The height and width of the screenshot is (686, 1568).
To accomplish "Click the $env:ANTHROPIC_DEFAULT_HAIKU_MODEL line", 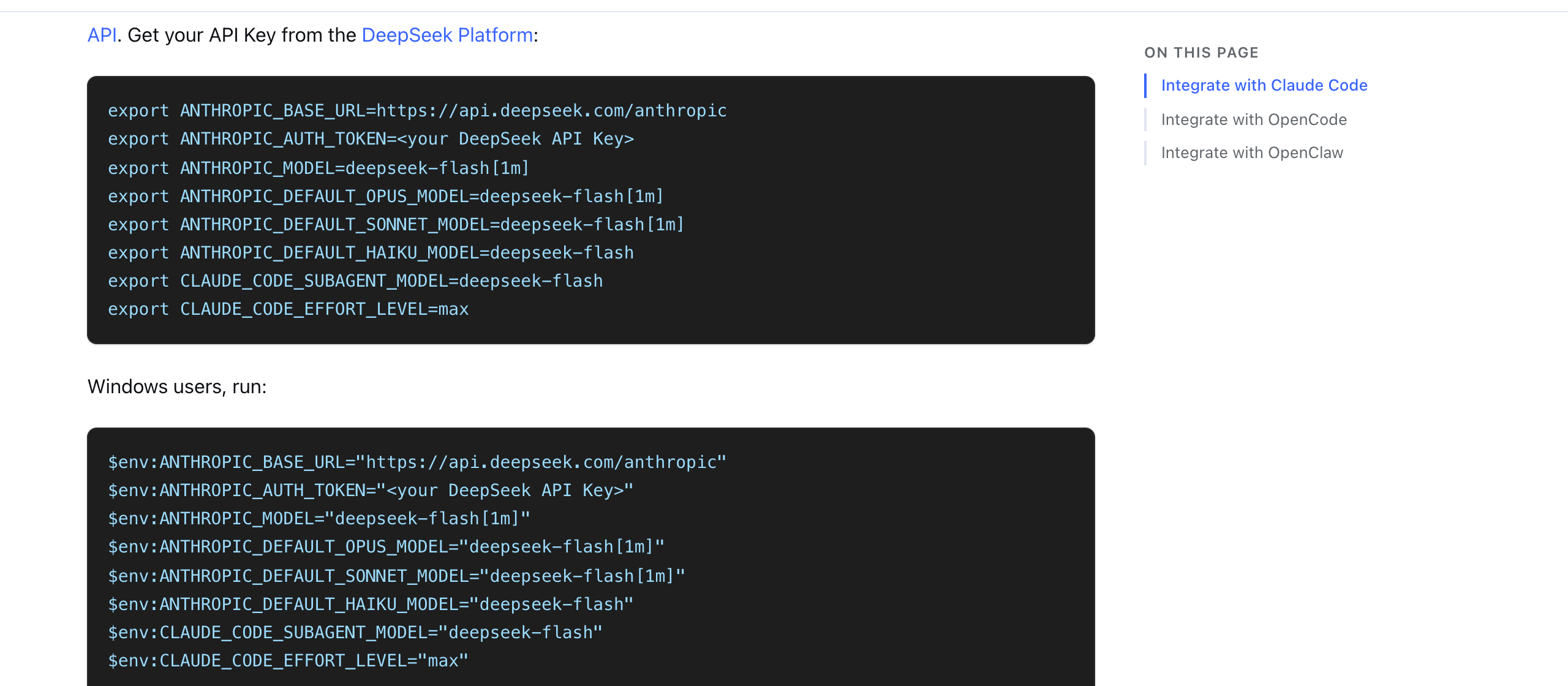I will tap(371, 604).
